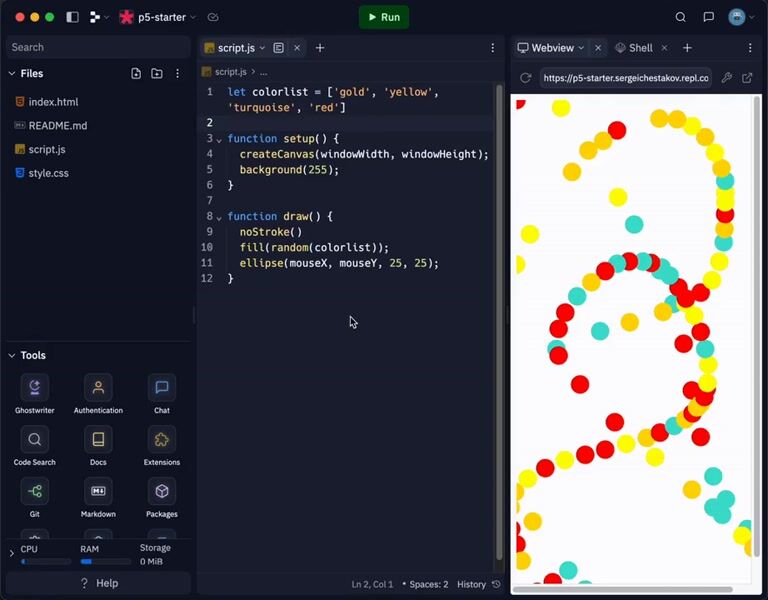Collapse the Tools section
The image size is (768, 600).
tap(12, 355)
